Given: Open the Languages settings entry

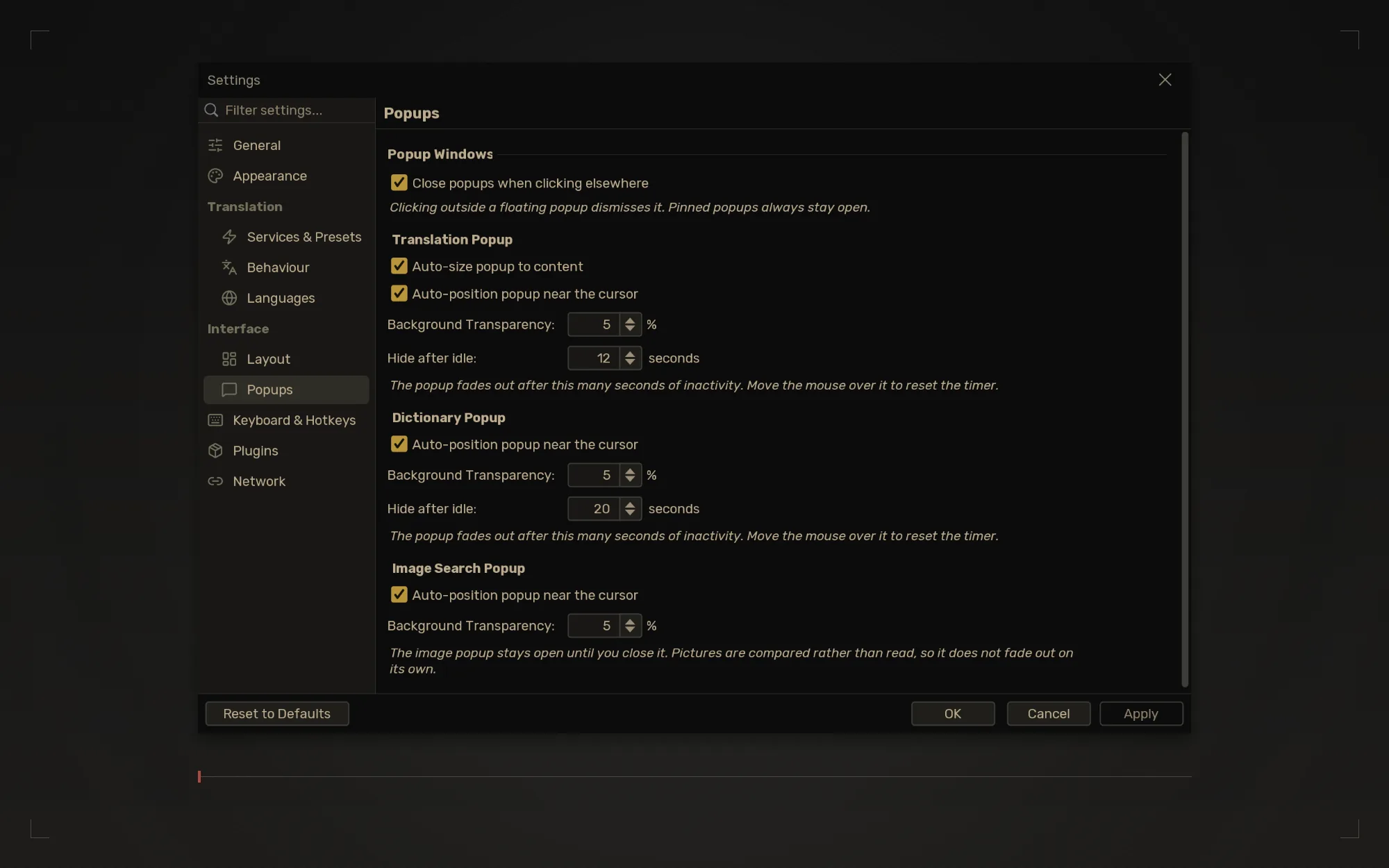Looking at the screenshot, I should point(286,298).
